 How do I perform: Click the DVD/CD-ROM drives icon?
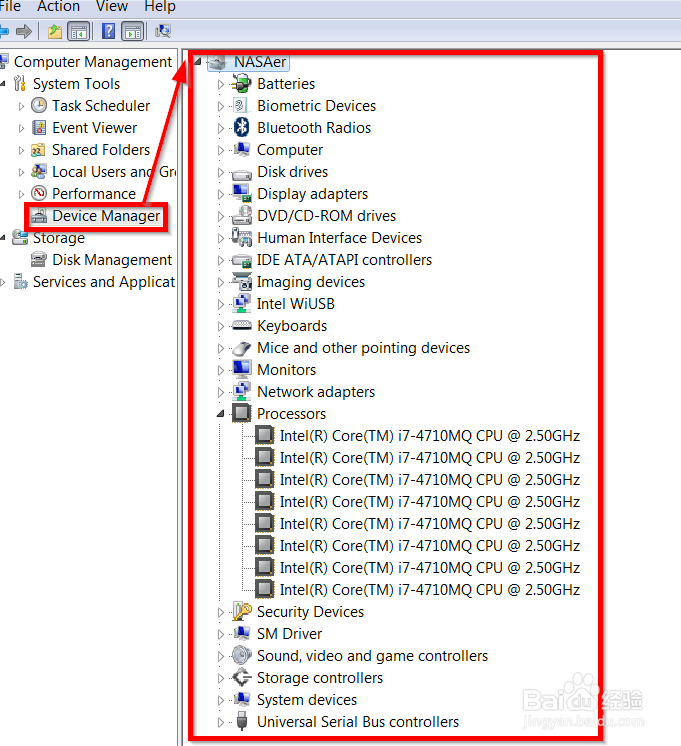tap(241, 215)
